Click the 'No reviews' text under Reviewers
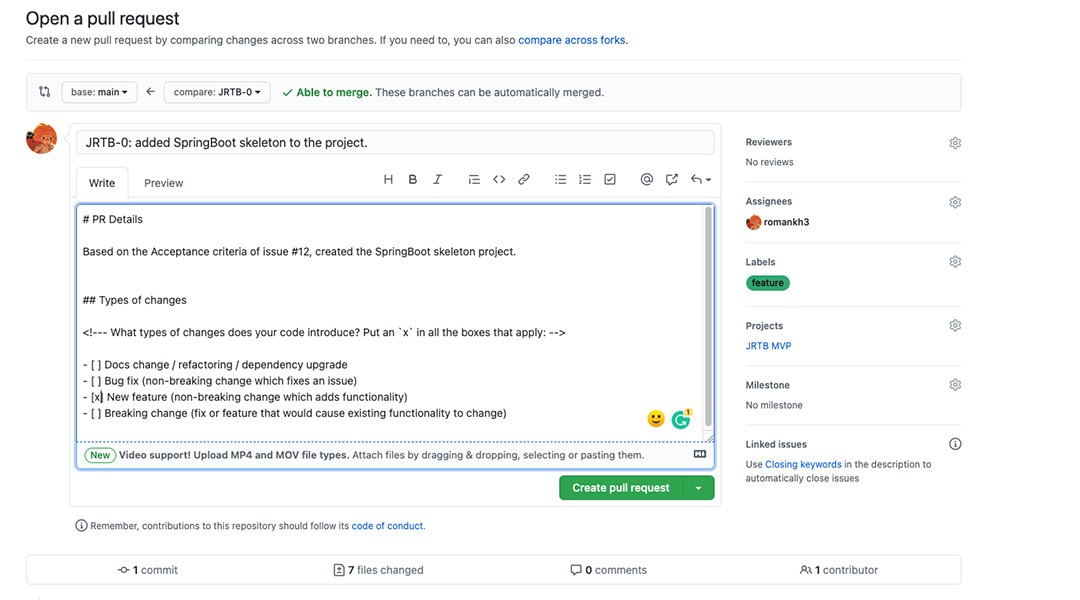 [x=769, y=162]
